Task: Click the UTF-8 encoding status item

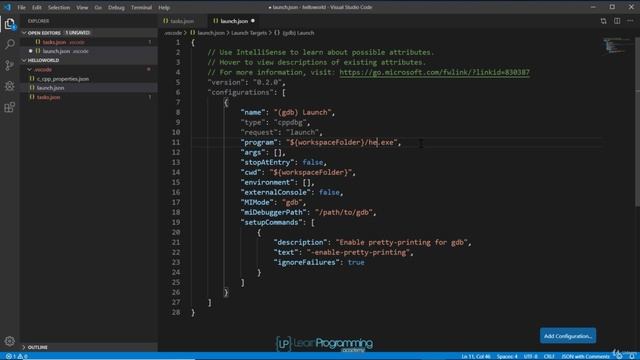Action: pyautogui.click(x=531, y=356)
